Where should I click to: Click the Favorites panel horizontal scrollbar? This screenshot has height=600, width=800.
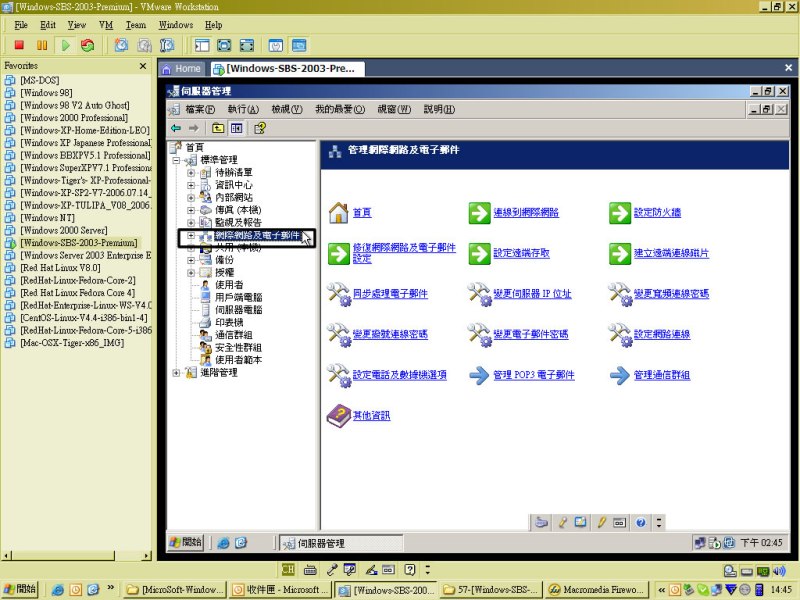[x=77, y=555]
